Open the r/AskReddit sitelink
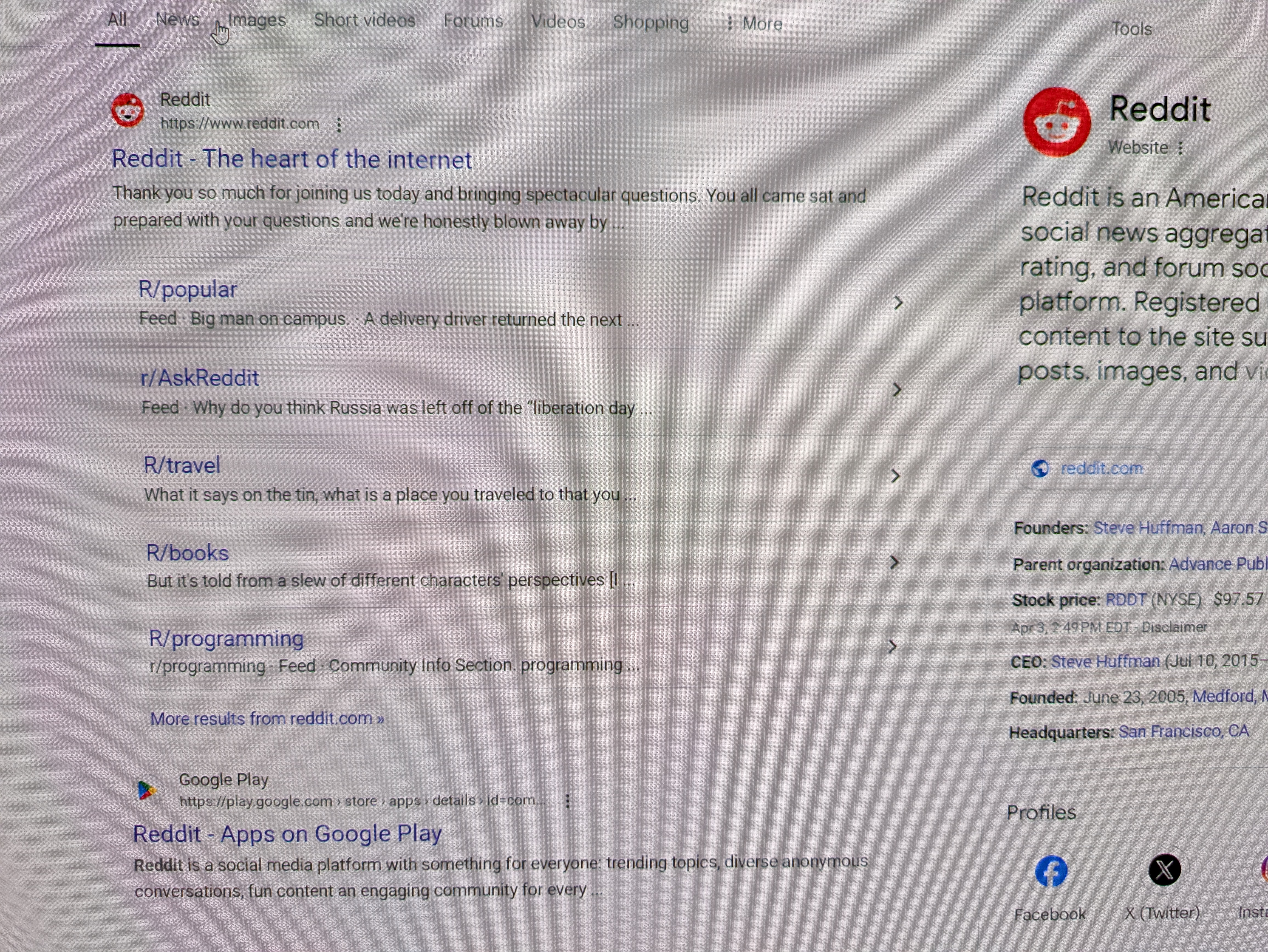The width and height of the screenshot is (1268, 952). pos(200,378)
